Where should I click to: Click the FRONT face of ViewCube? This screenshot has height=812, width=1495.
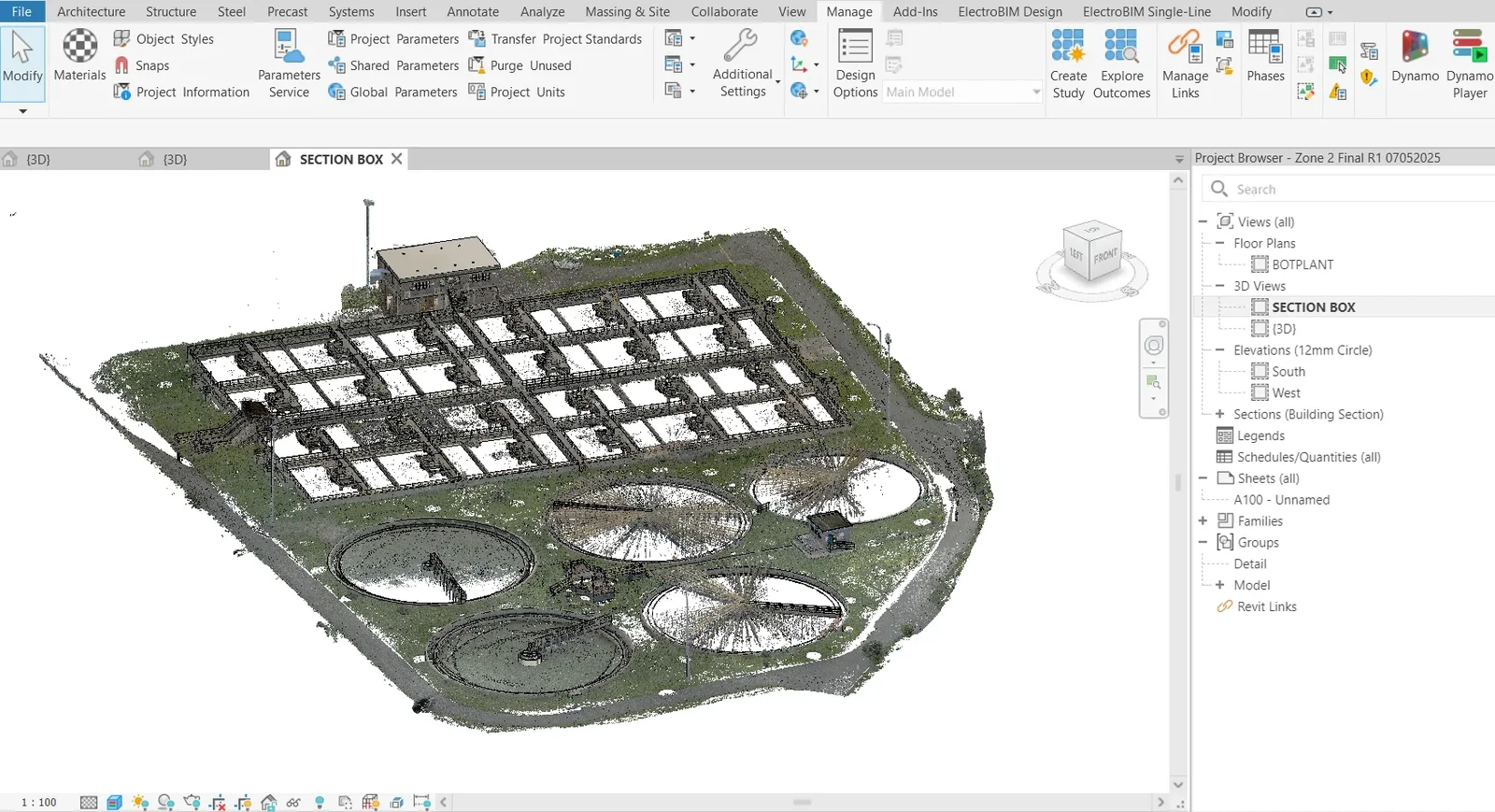click(x=1105, y=255)
